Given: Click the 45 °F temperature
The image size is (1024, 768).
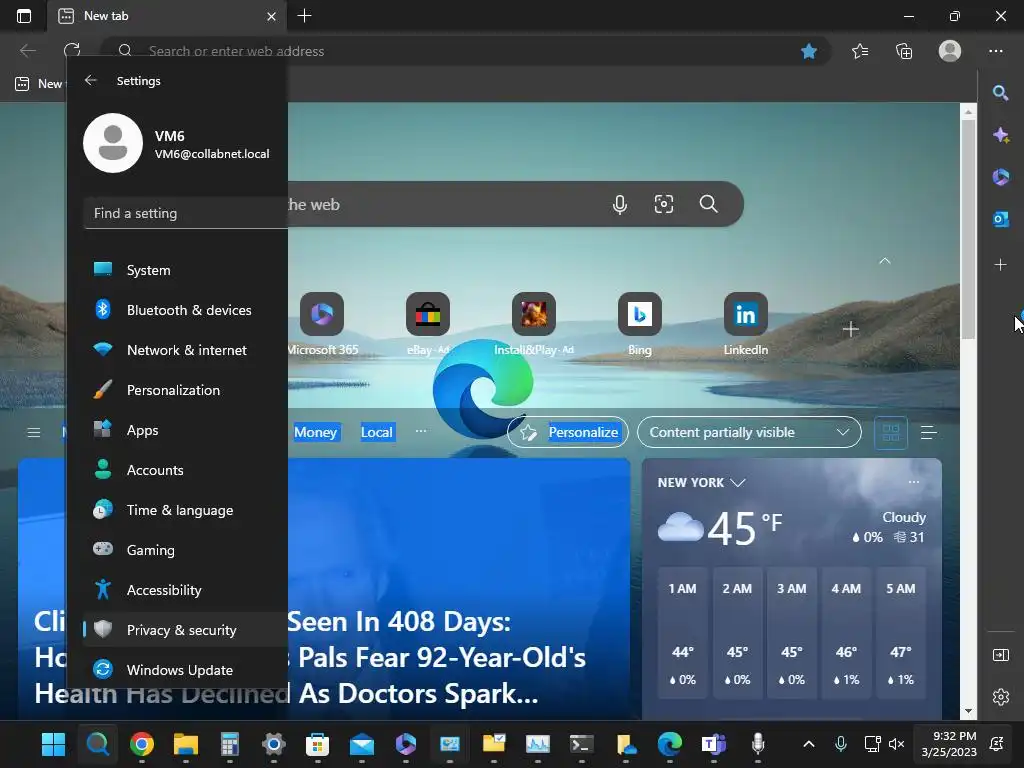Looking at the screenshot, I should tap(744, 528).
